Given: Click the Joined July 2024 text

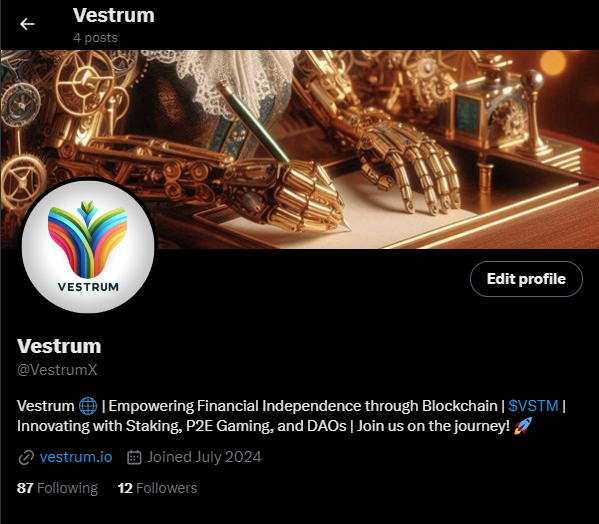Looking at the screenshot, I should pyautogui.click(x=204, y=457).
